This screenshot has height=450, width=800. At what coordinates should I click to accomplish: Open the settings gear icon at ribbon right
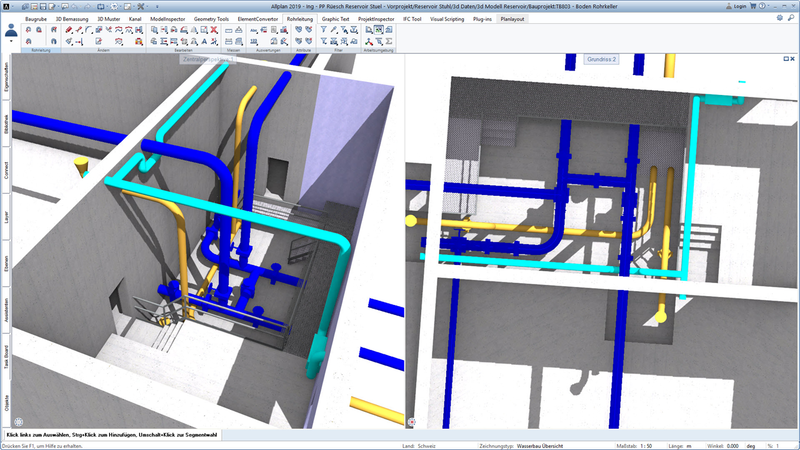779,18
